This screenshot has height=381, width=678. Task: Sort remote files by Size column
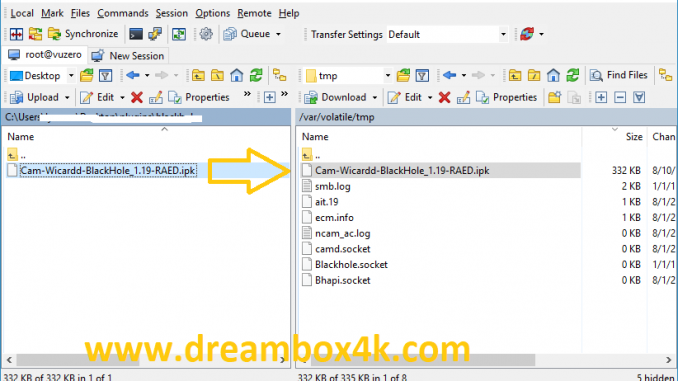(634, 137)
